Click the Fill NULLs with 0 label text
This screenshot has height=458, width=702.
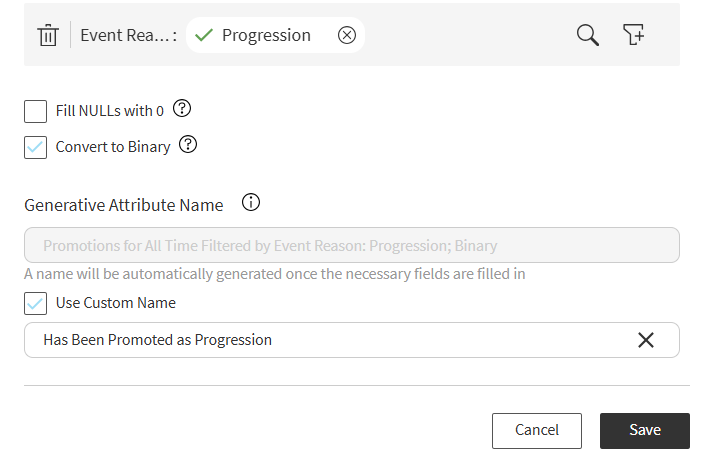click(110, 111)
